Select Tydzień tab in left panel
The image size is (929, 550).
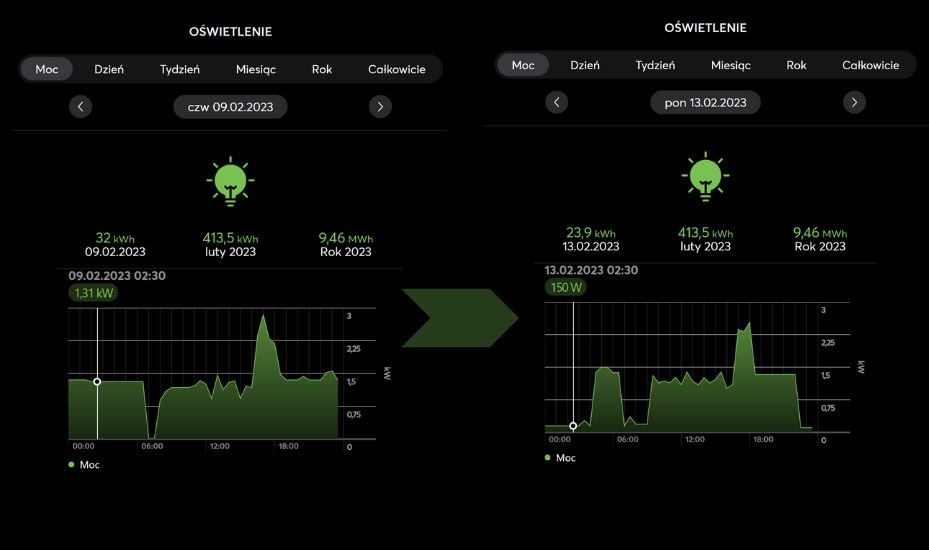(180, 69)
